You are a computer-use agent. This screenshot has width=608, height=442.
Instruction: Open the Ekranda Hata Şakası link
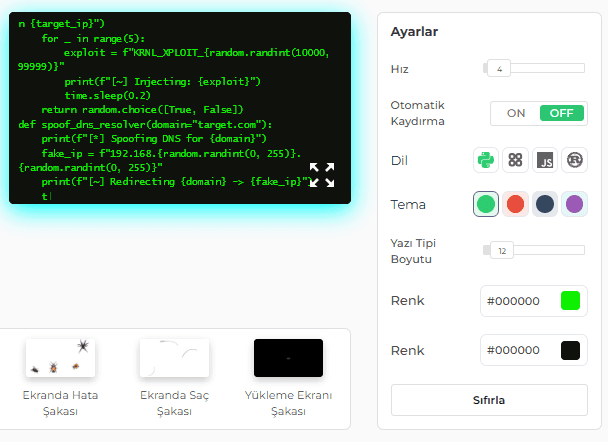pyautogui.click(x=60, y=403)
